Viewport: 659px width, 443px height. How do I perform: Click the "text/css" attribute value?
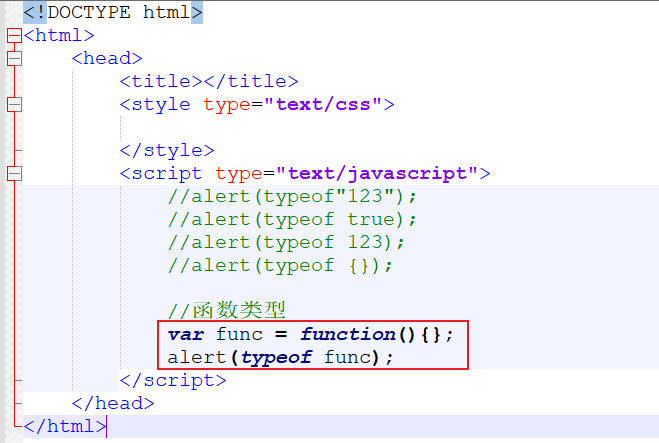click(x=323, y=104)
